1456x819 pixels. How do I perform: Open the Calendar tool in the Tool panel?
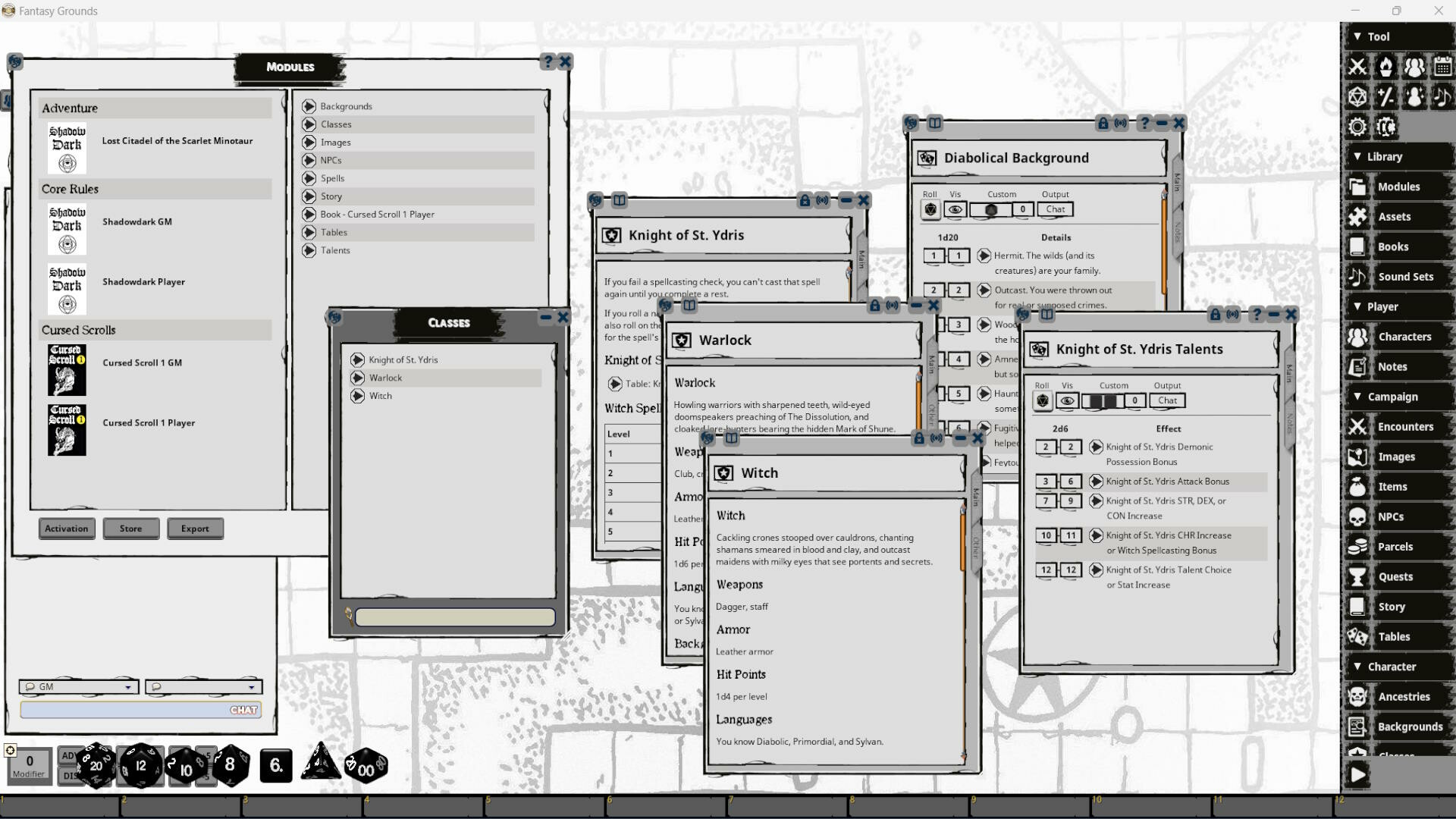tap(1443, 67)
